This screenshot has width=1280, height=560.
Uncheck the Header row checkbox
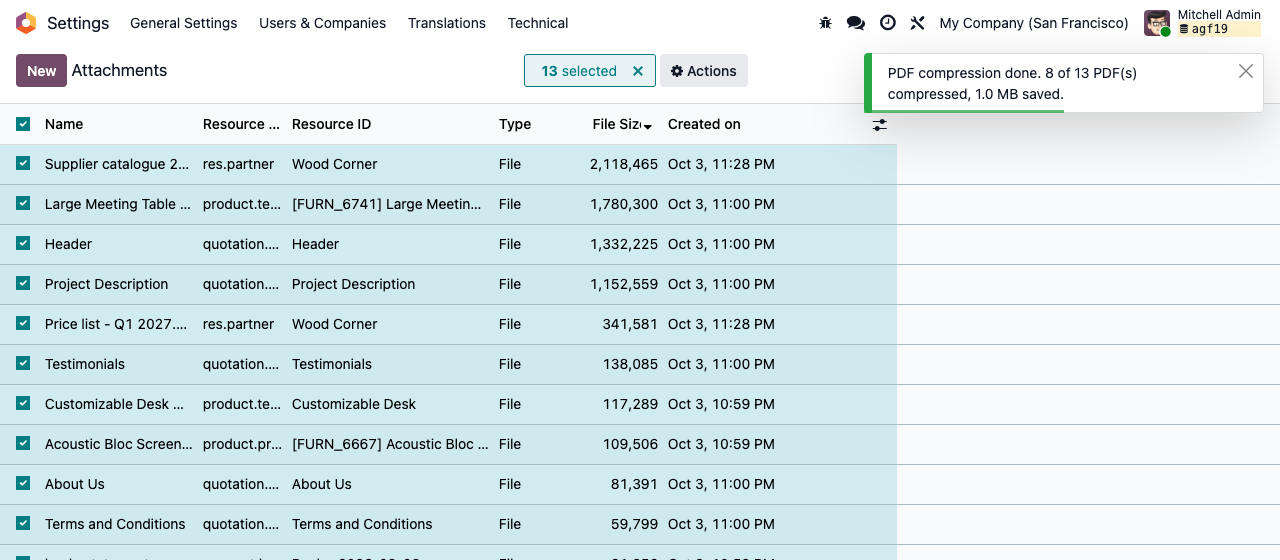pyautogui.click(x=23, y=243)
